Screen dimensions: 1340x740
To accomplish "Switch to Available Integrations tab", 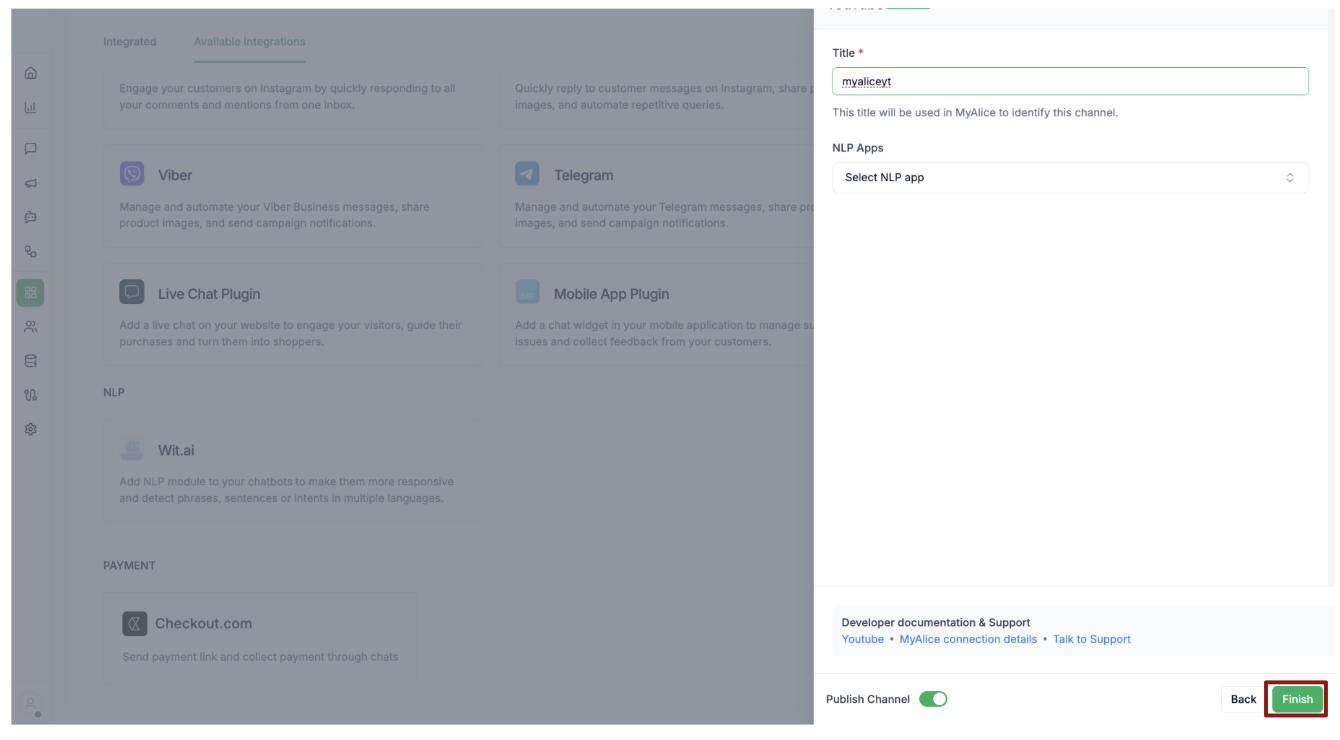I will 250,42.
